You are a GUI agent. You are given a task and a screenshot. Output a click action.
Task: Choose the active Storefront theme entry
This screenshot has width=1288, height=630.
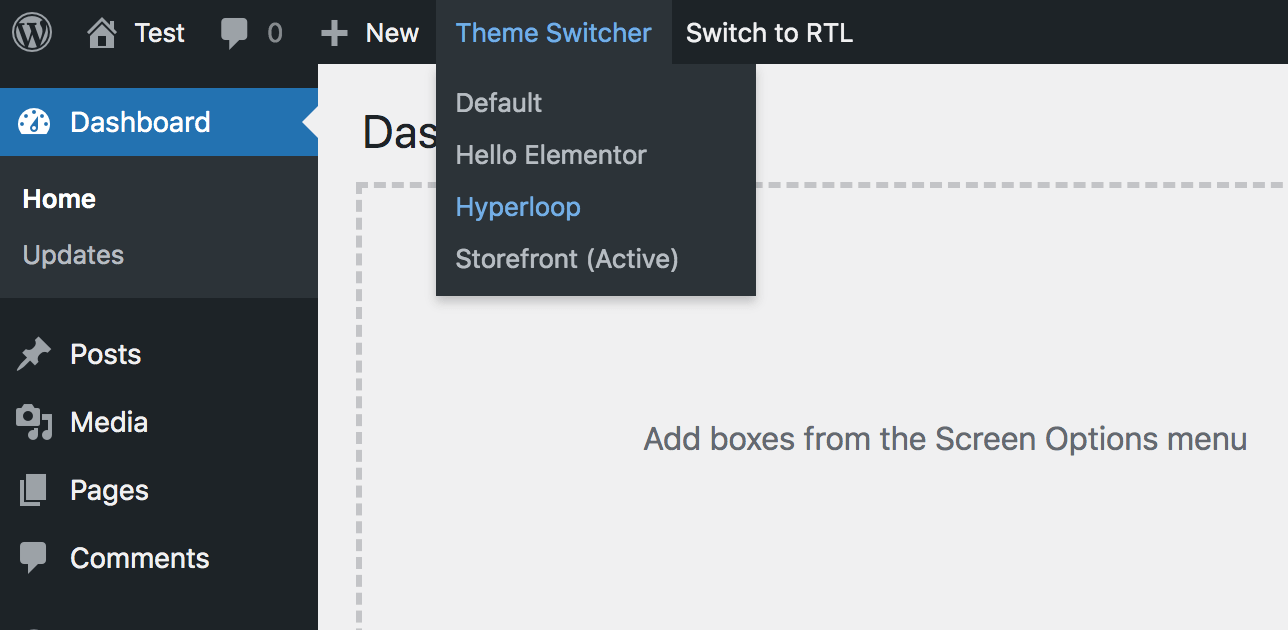click(x=567, y=258)
